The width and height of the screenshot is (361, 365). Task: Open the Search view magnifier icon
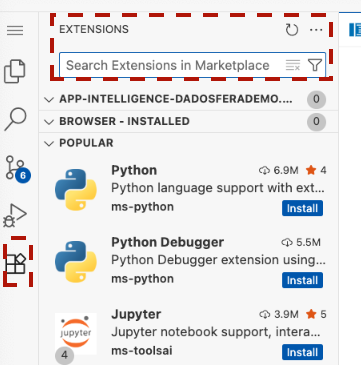15,119
